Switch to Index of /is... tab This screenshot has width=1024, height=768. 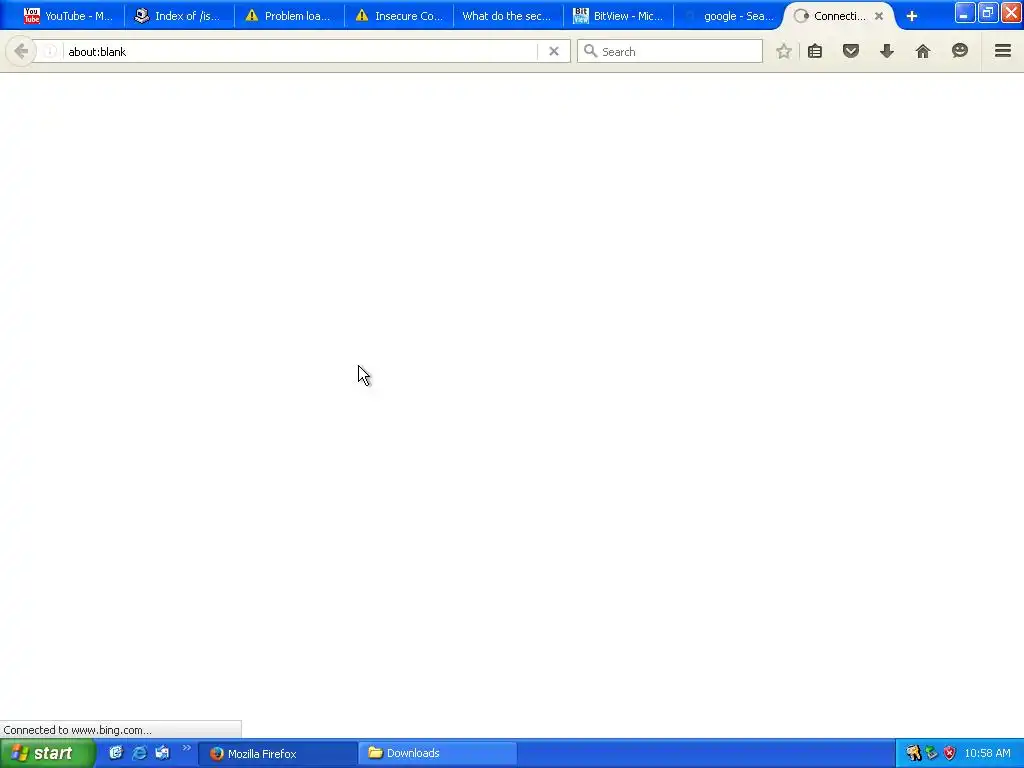pyautogui.click(x=178, y=16)
